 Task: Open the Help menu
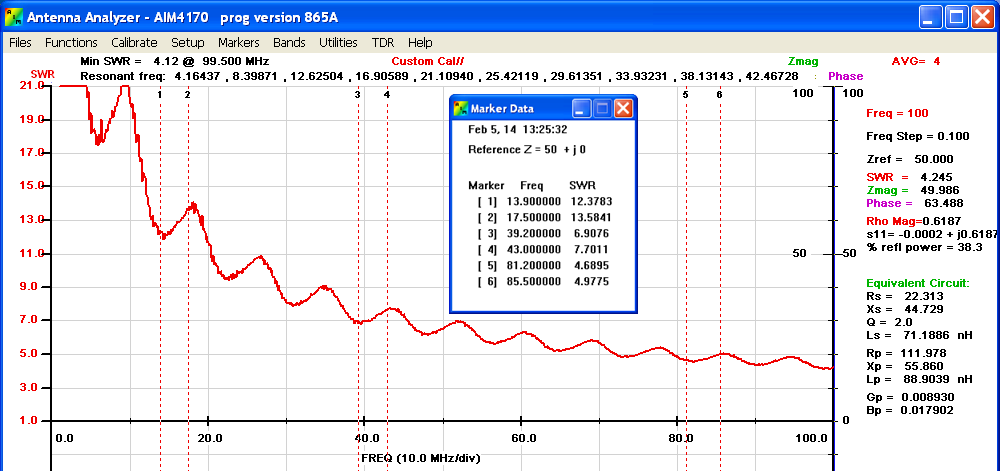[x=420, y=43]
